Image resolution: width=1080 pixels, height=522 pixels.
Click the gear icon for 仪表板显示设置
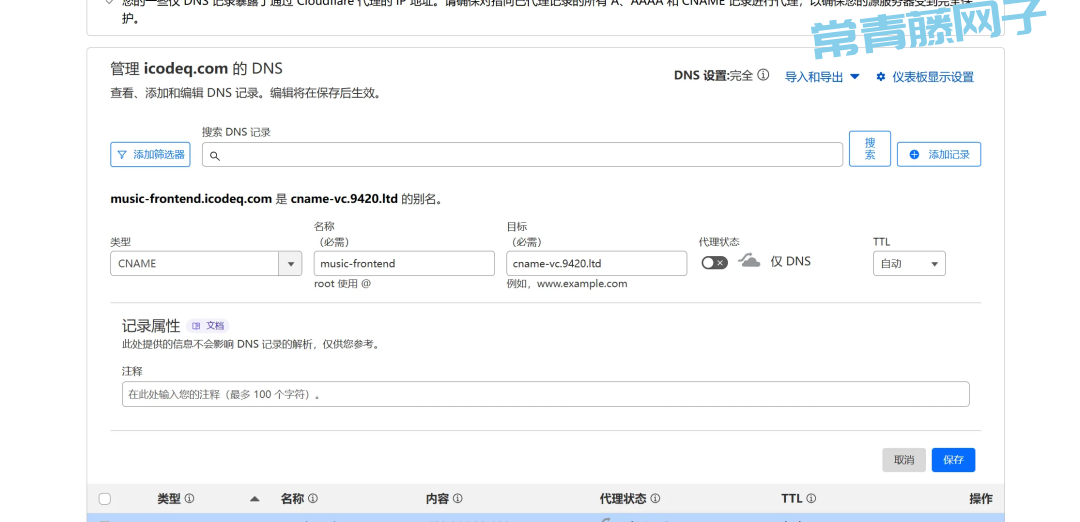(x=881, y=77)
